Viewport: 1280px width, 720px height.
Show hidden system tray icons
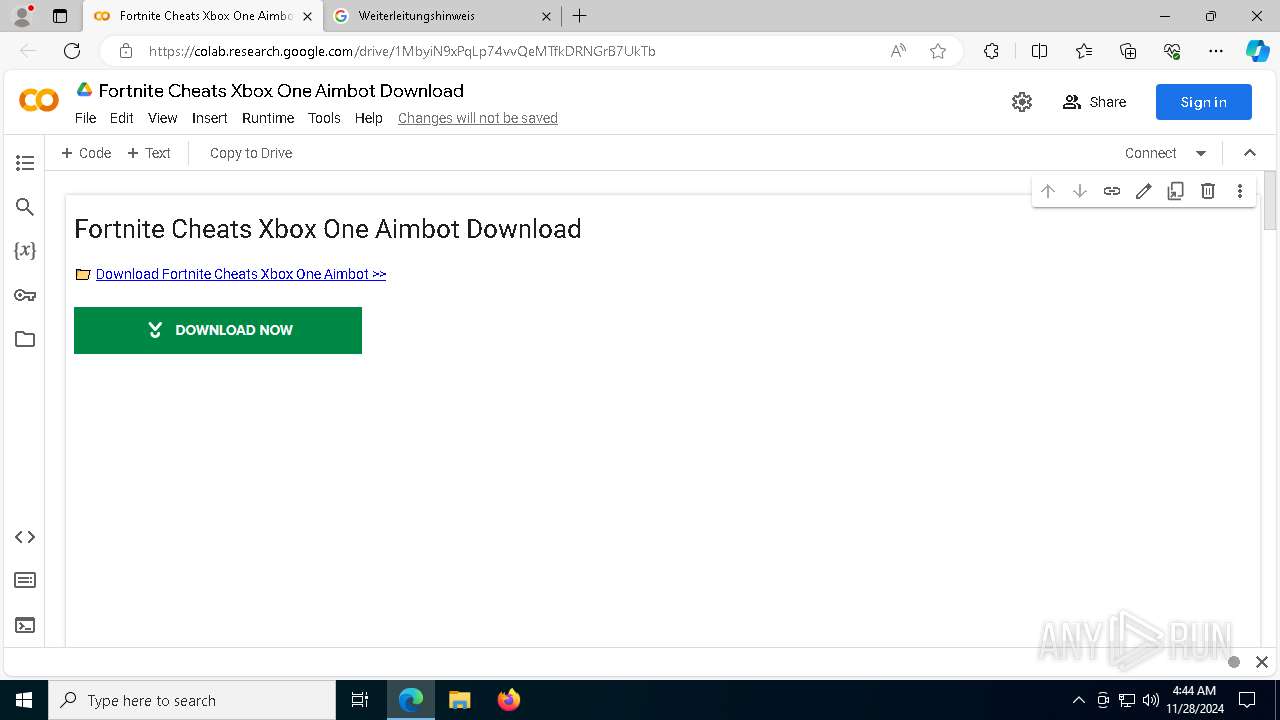[x=1078, y=700]
